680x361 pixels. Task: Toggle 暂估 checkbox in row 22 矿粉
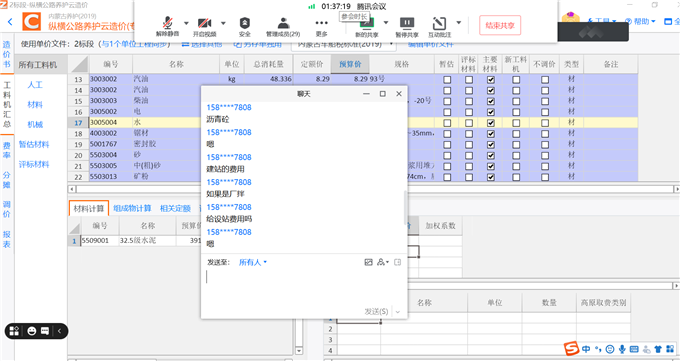coord(447,177)
